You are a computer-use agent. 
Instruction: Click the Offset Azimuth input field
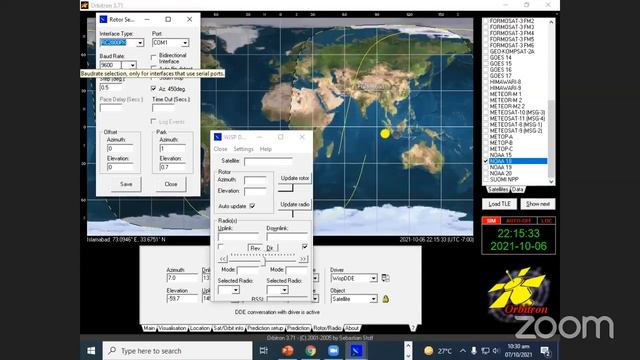120,149
